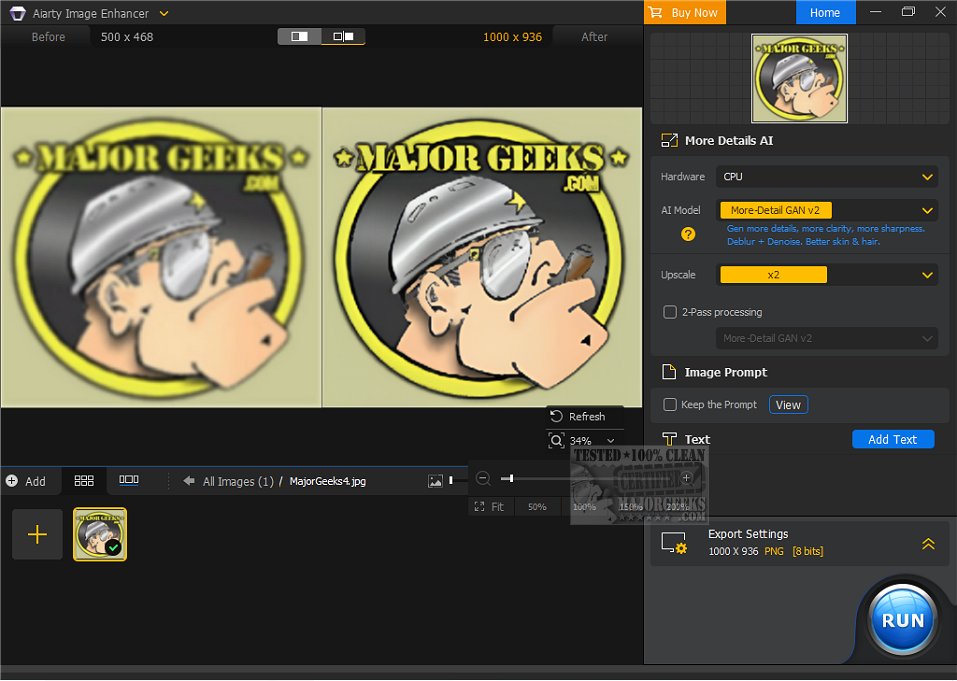Click the PNG export format text

click(x=774, y=552)
